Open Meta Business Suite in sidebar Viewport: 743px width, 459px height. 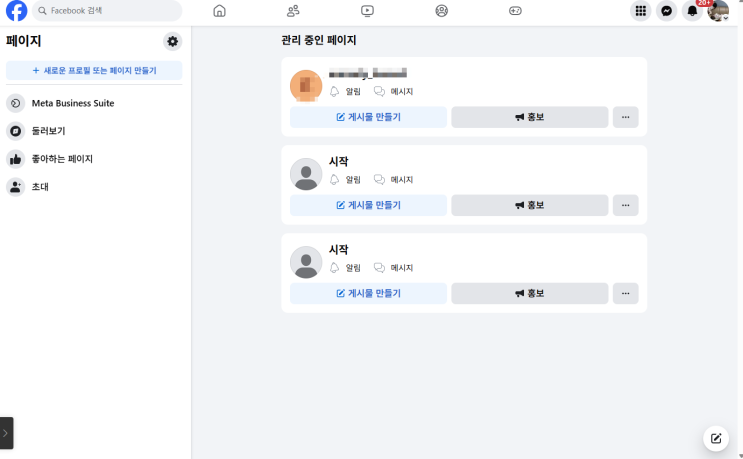click(72, 103)
